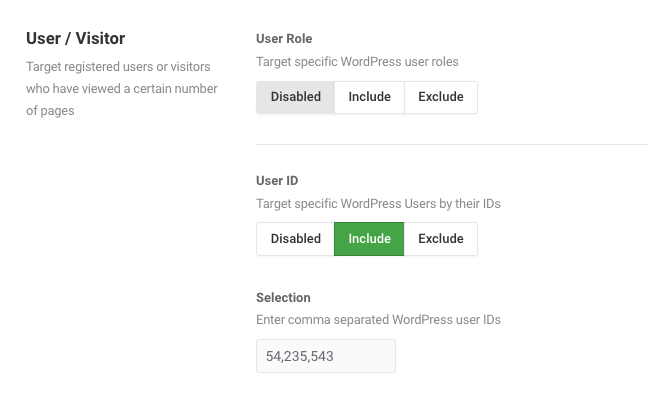Click the User / Visitor section heading

(76, 38)
